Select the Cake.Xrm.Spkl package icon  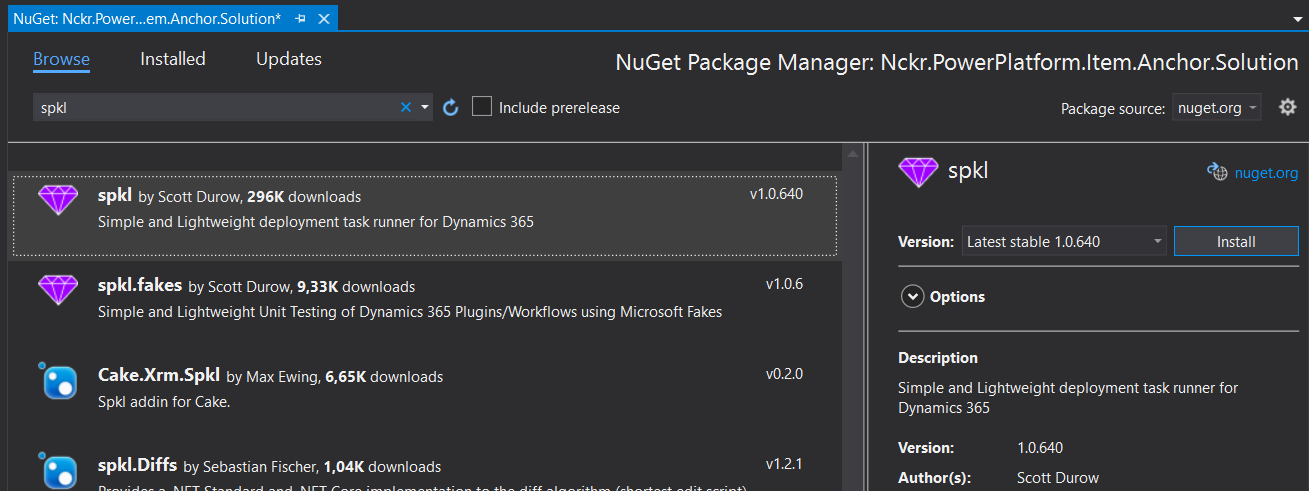[x=58, y=380]
